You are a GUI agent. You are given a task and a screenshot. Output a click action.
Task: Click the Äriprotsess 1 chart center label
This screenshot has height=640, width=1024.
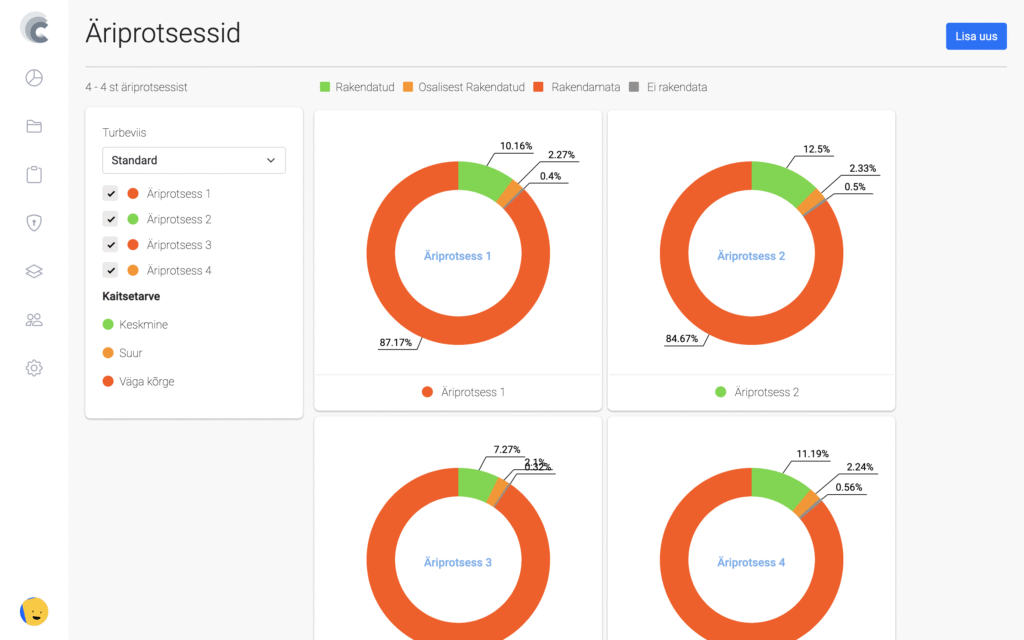pos(458,256)
